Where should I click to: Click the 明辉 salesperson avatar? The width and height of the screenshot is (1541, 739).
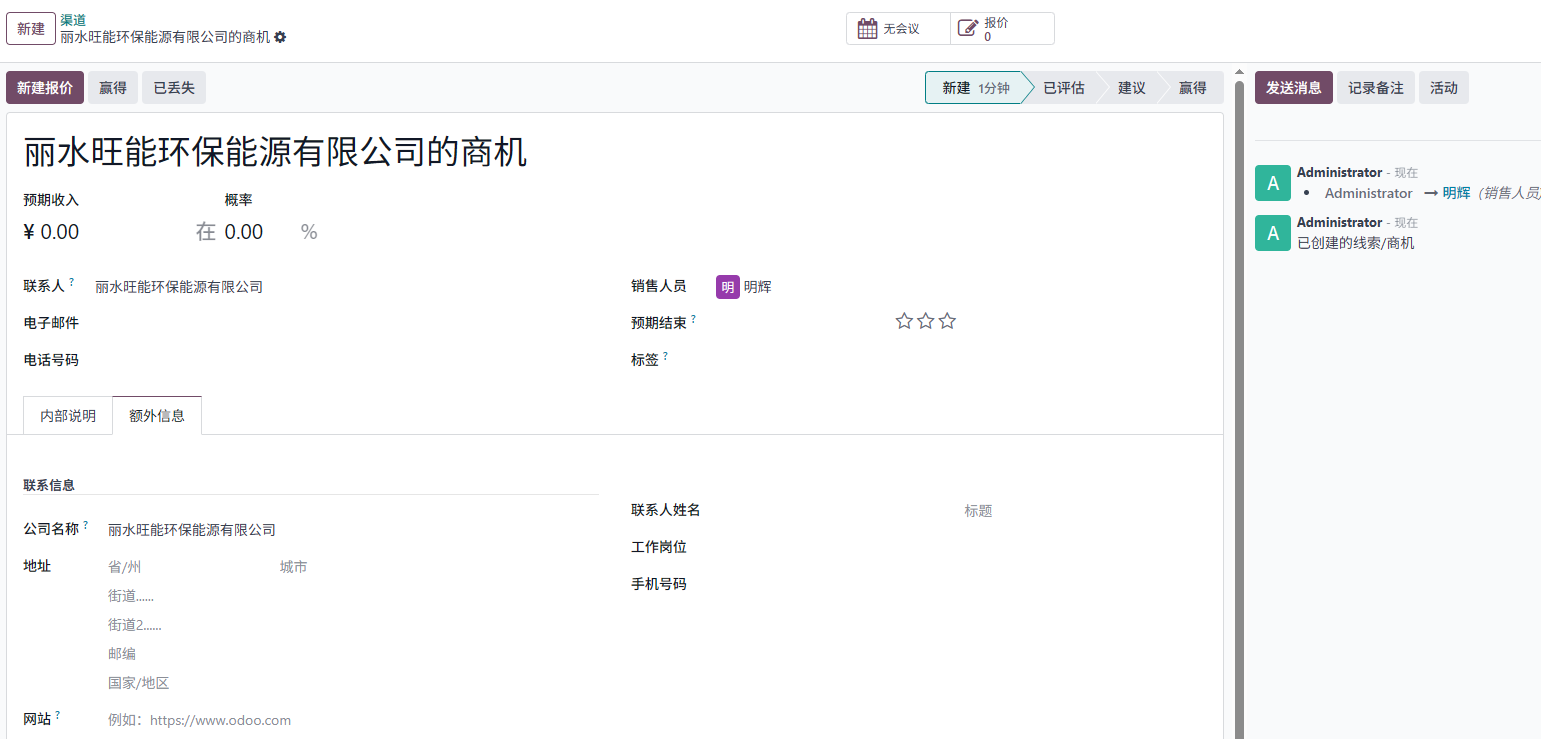click(x=727, y=287)
